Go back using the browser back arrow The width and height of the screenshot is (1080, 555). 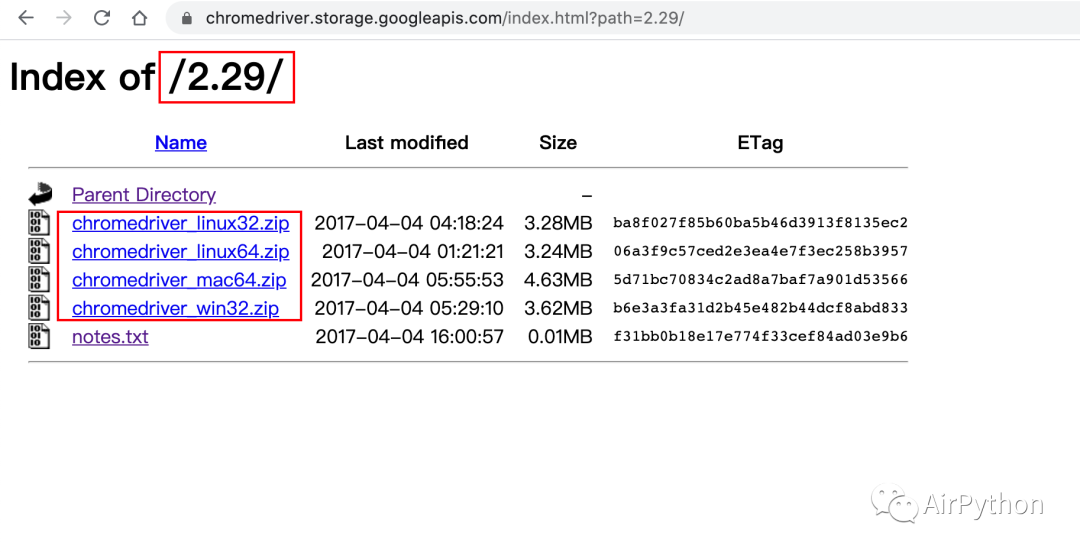click(x=26, y=18)
